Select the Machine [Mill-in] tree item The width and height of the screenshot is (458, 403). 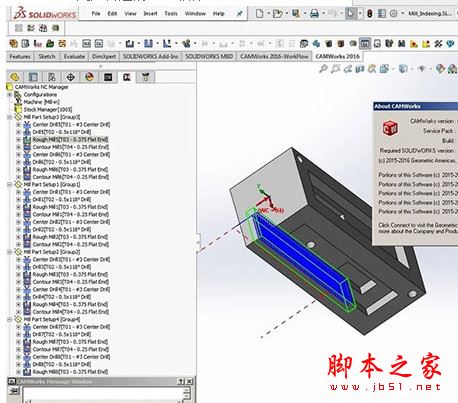42,102
